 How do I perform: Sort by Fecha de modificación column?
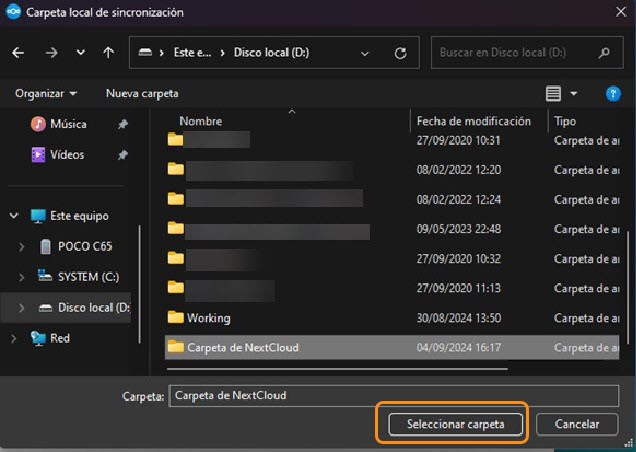coord(473,121)
